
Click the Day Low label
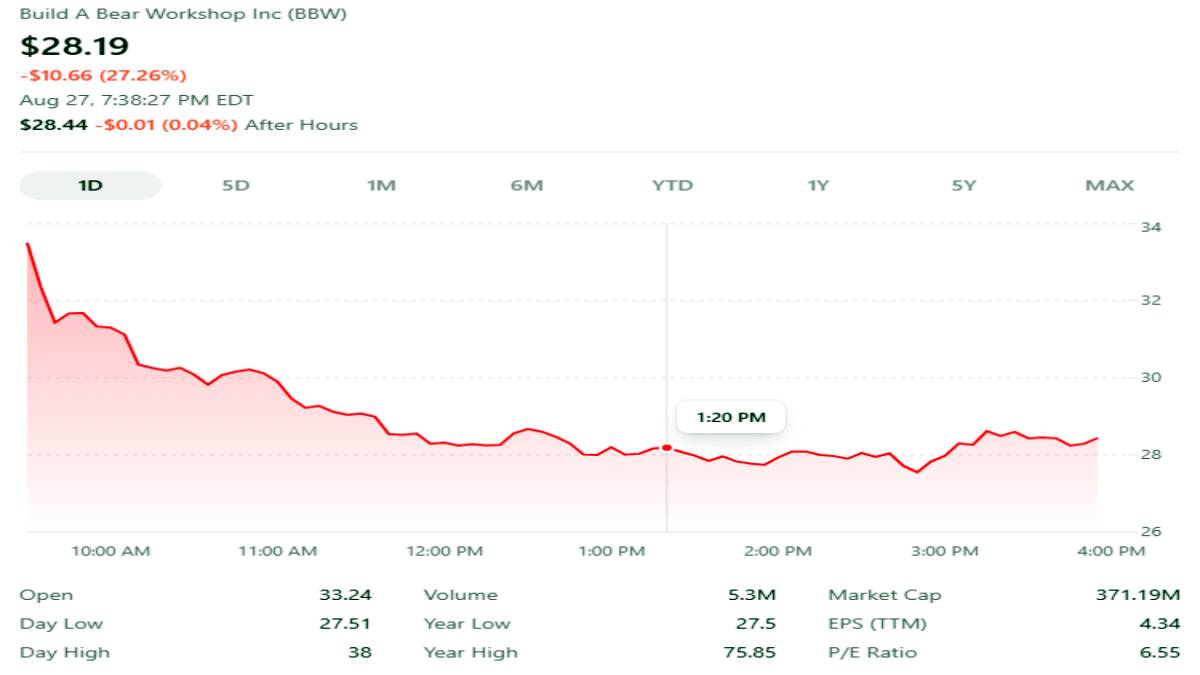pos(61,624)
